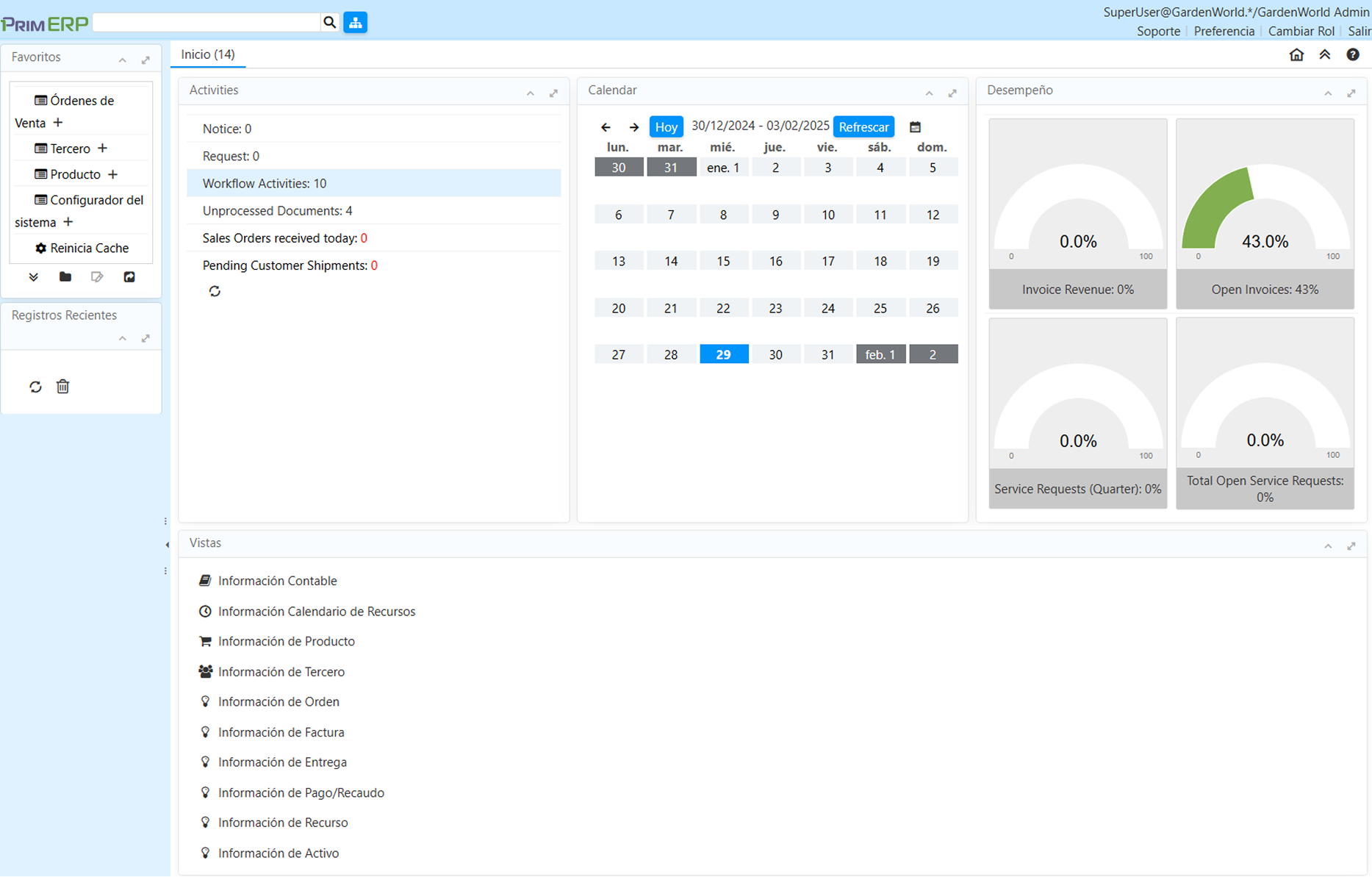Click the trash icon in Registros Recientes
Screen dimensions: 1372x877
(63, 387)
